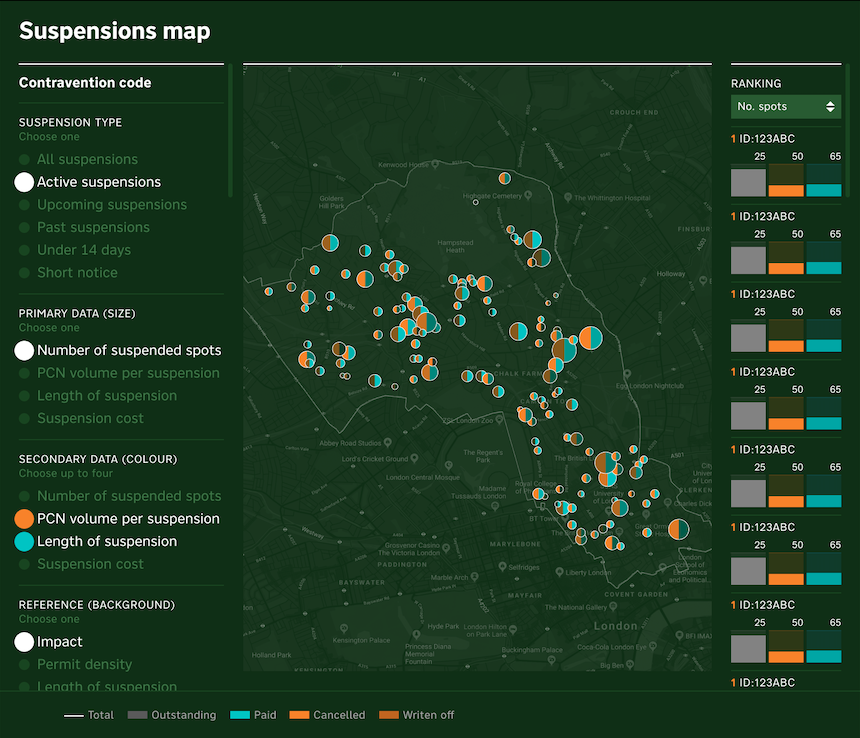Select the London Hilton on Park Lane pin
This screenshot has height=738, width=860.
[x=513, y=629]
